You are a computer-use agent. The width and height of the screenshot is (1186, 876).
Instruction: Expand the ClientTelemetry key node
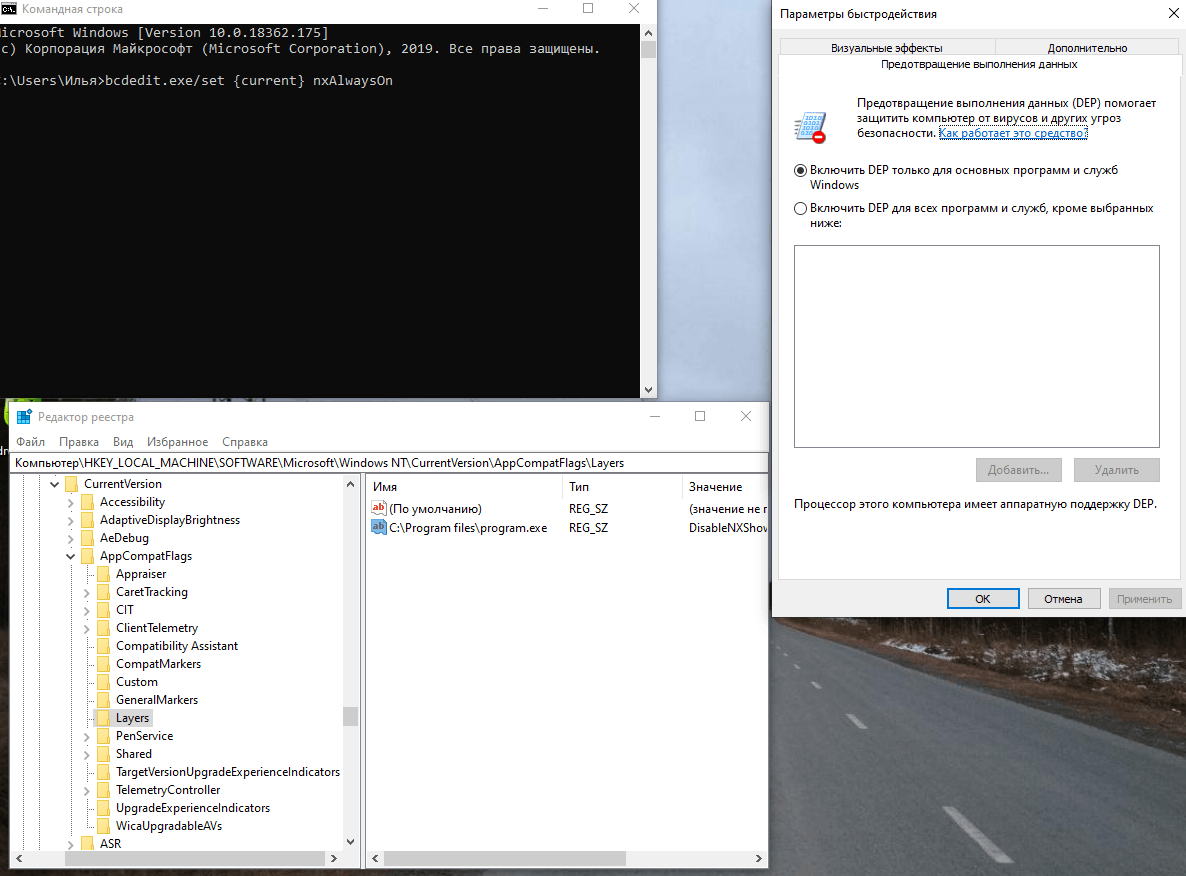point(87,628)
